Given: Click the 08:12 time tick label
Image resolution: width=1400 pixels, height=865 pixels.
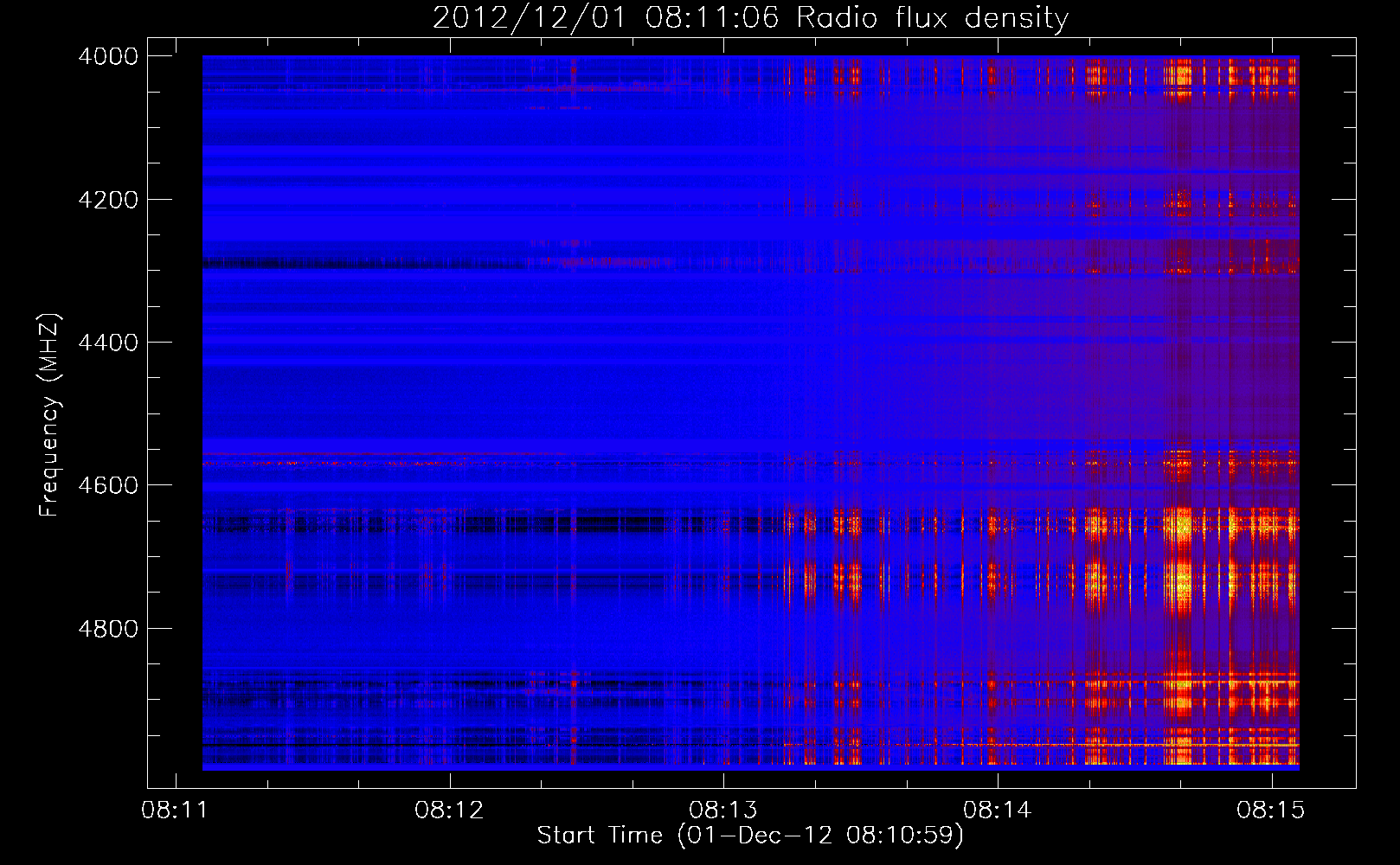Looking at the screenshot, I should click(x=449, y=811).
